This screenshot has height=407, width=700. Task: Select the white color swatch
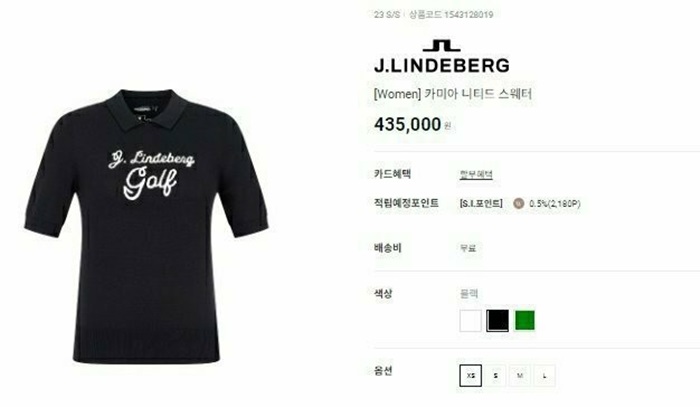(471, 320)
